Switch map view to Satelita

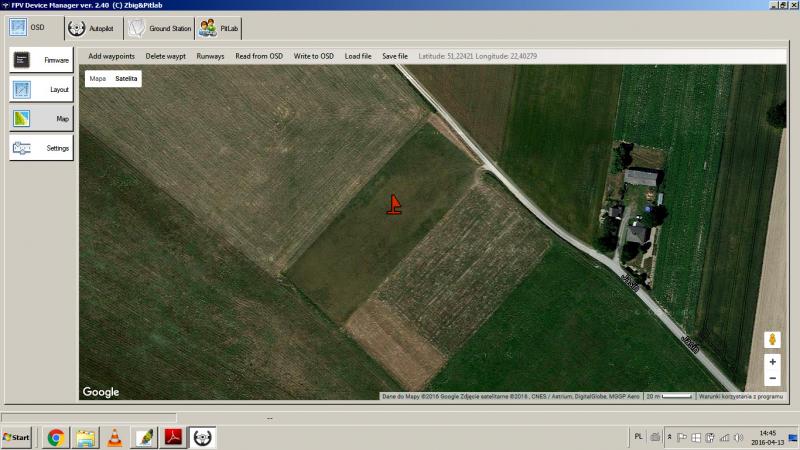point(126,78)
